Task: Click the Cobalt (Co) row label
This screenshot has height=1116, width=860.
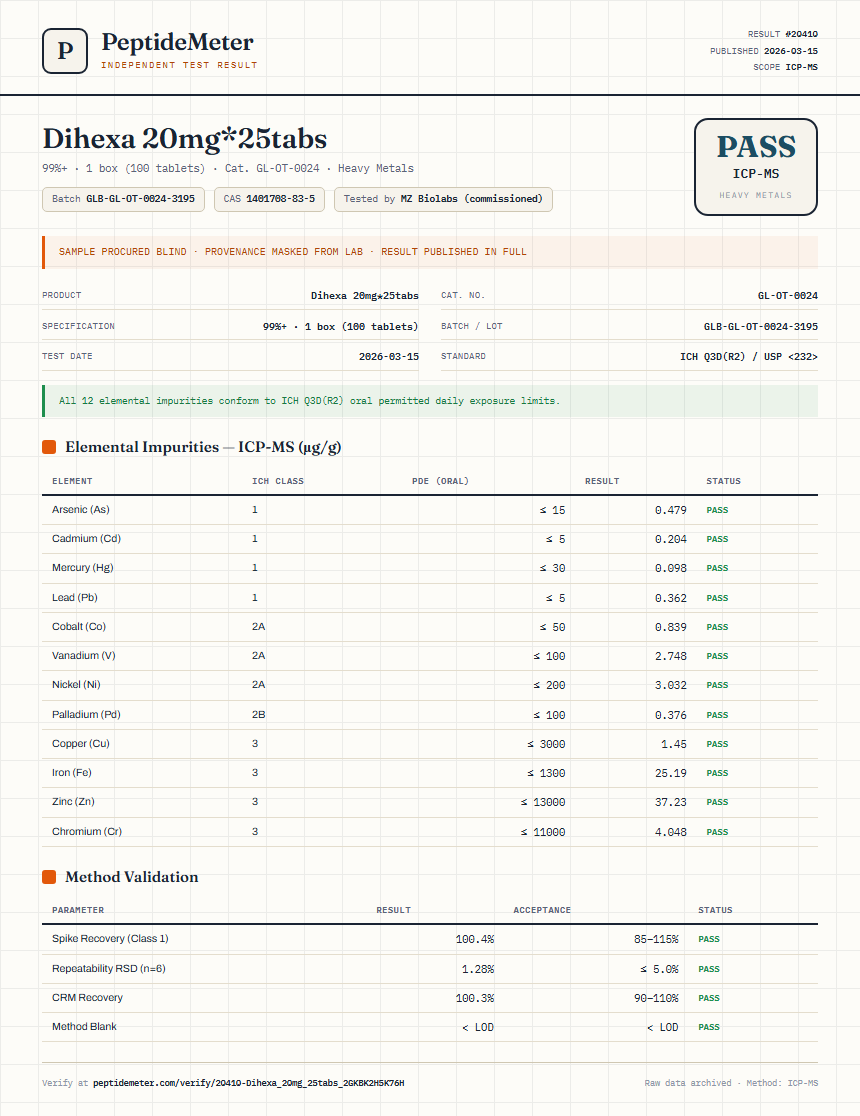Action: (x=78, y=627)
